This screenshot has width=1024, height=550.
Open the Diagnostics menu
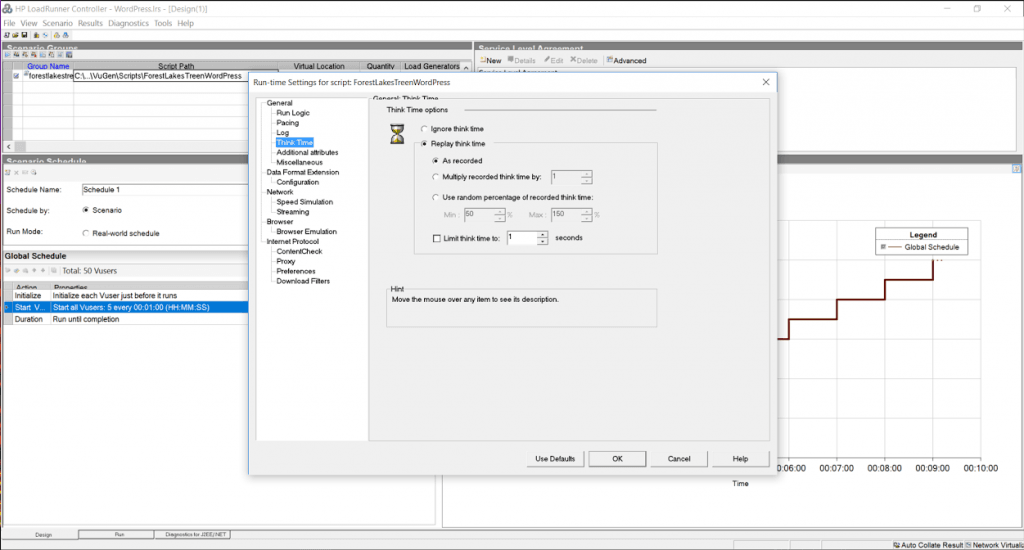[x=128, y=22]
